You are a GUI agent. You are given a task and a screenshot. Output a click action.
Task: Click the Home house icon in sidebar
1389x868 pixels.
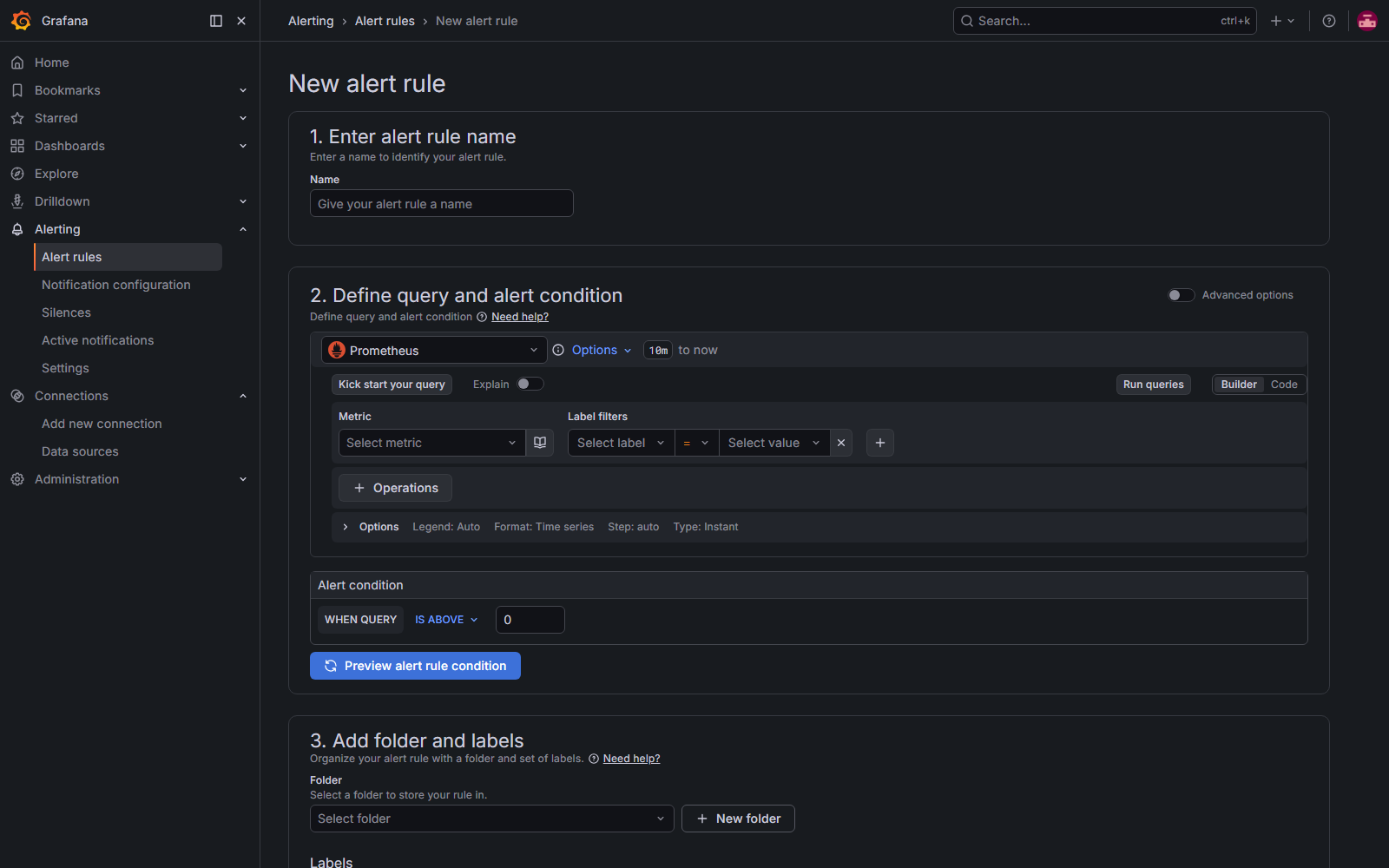[x=17, y=62]
